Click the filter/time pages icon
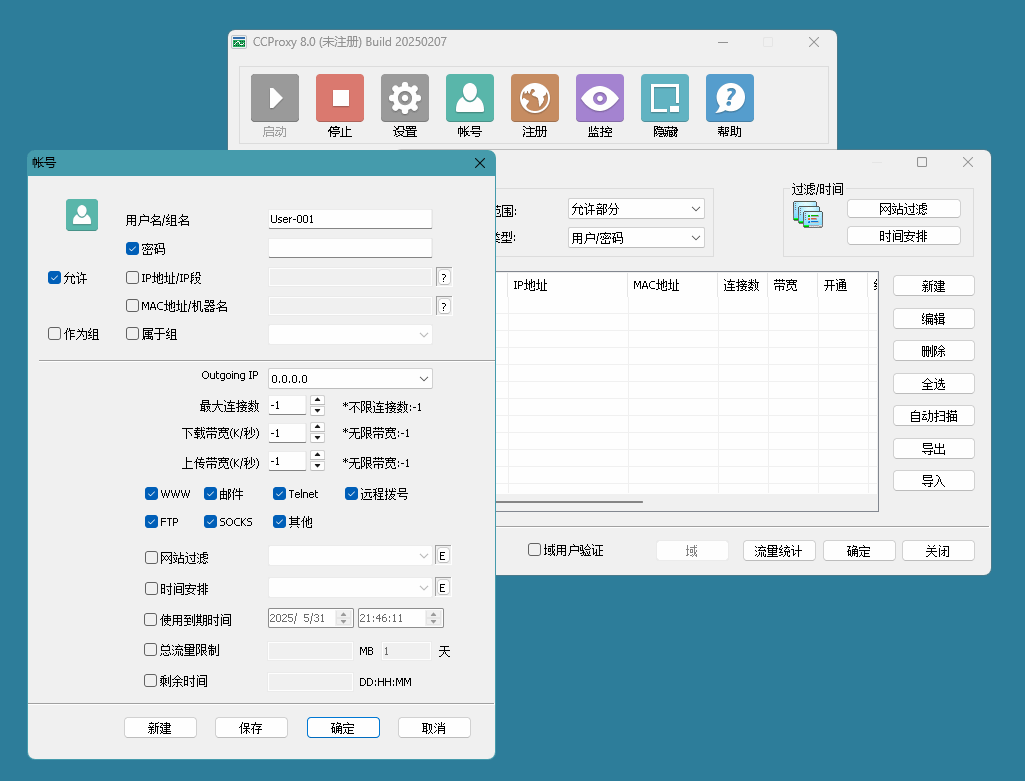The image size is (1025, 781). (x=807, y=214)
